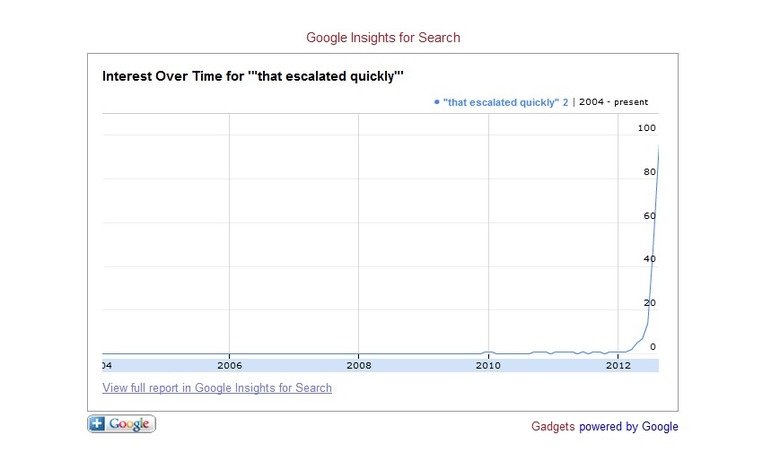Viewport: 780px width, 461px height.
Task: Click the "powered by Google" footer text
Action: 629,427
